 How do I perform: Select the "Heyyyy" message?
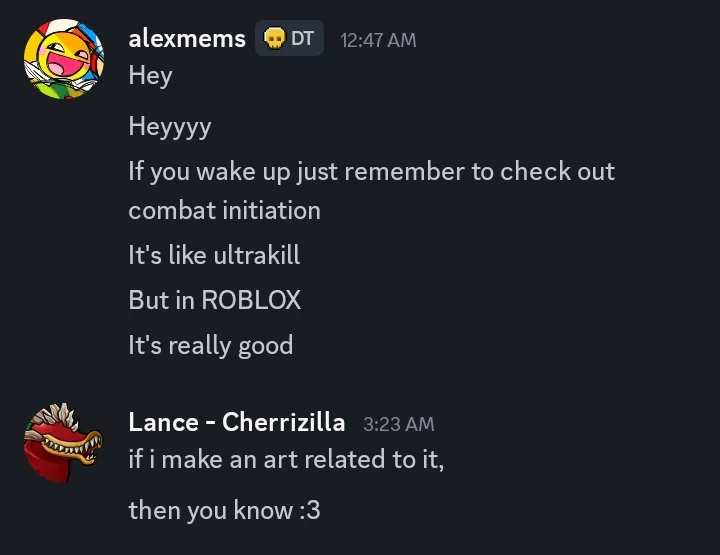[170, 127]
